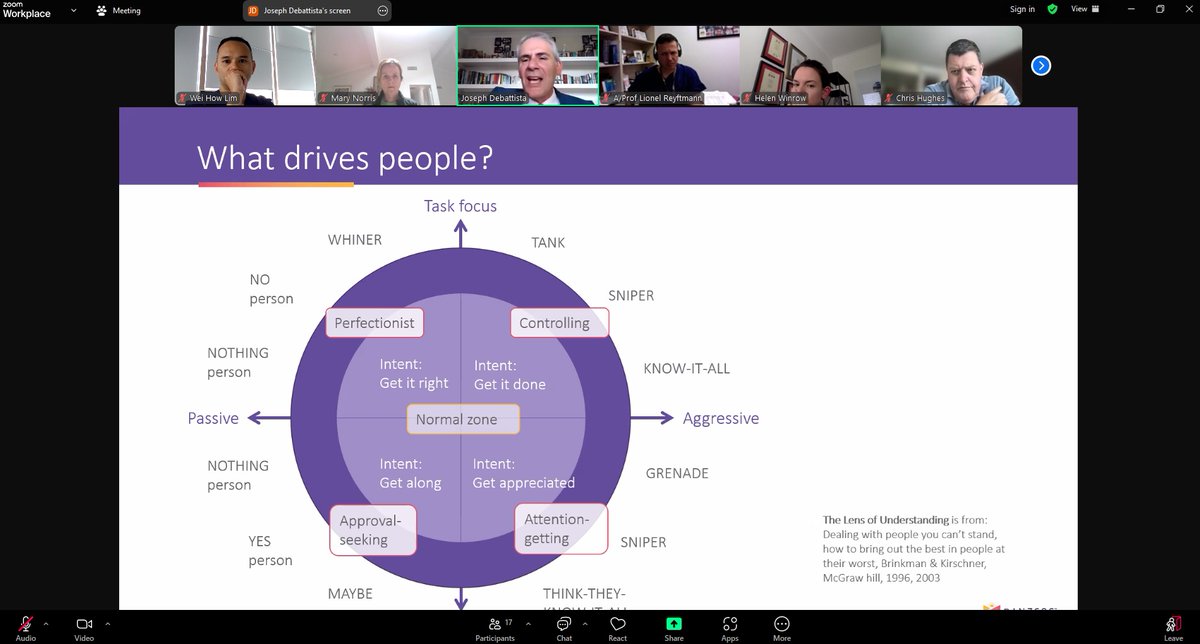Screen dimensions: 1200x644
Task: Click 'Intent: Get along' text
Action: click(411, 473)
